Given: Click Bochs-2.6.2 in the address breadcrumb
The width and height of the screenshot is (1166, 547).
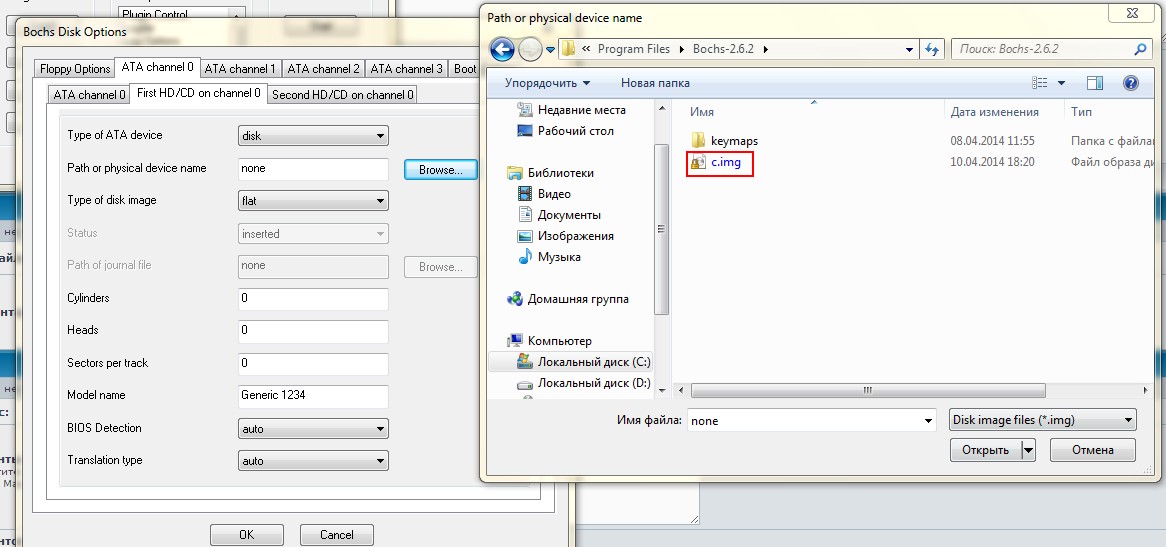Looking at the screenshot, I should (x=723, y=49).
